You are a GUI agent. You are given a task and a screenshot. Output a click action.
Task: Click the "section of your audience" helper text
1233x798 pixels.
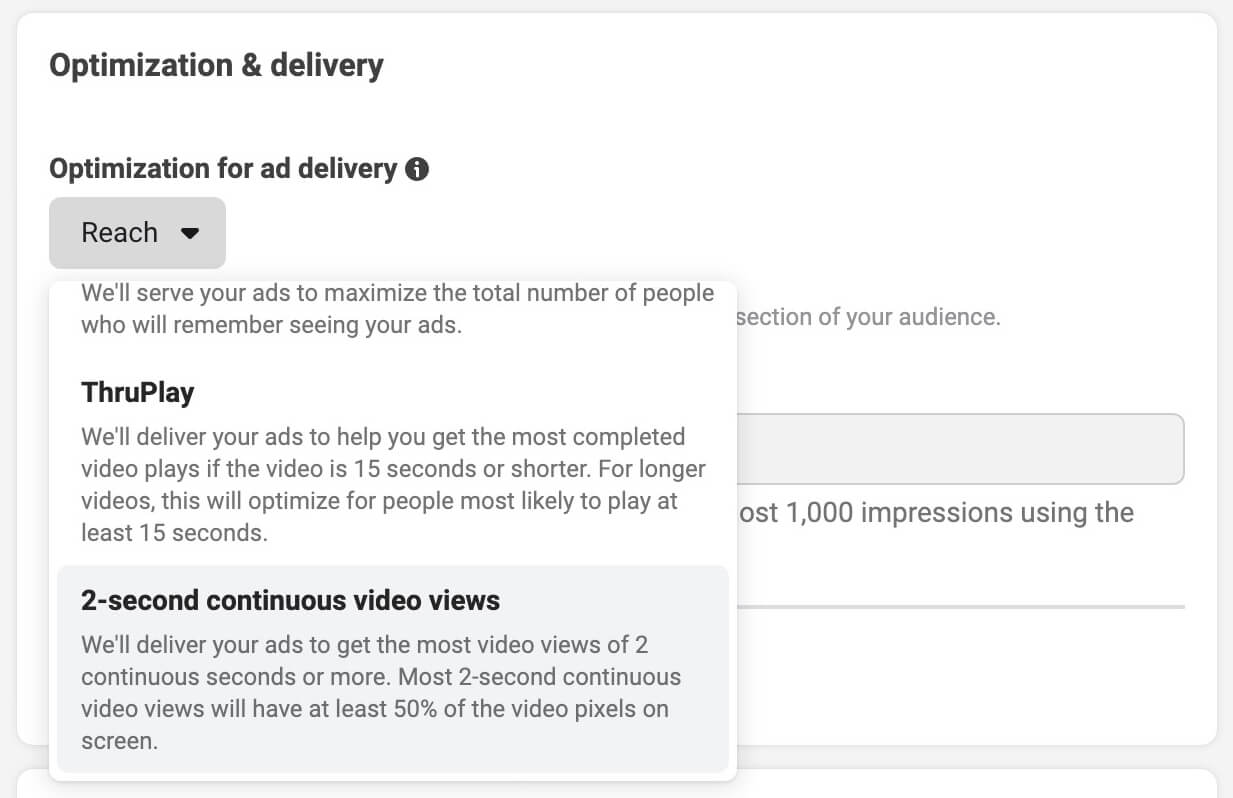(867, 318)
